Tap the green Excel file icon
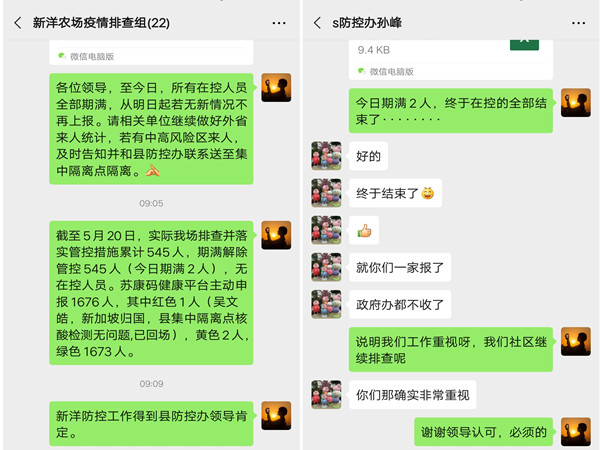The width and height of the screenshot is (600, 450). 524,44
